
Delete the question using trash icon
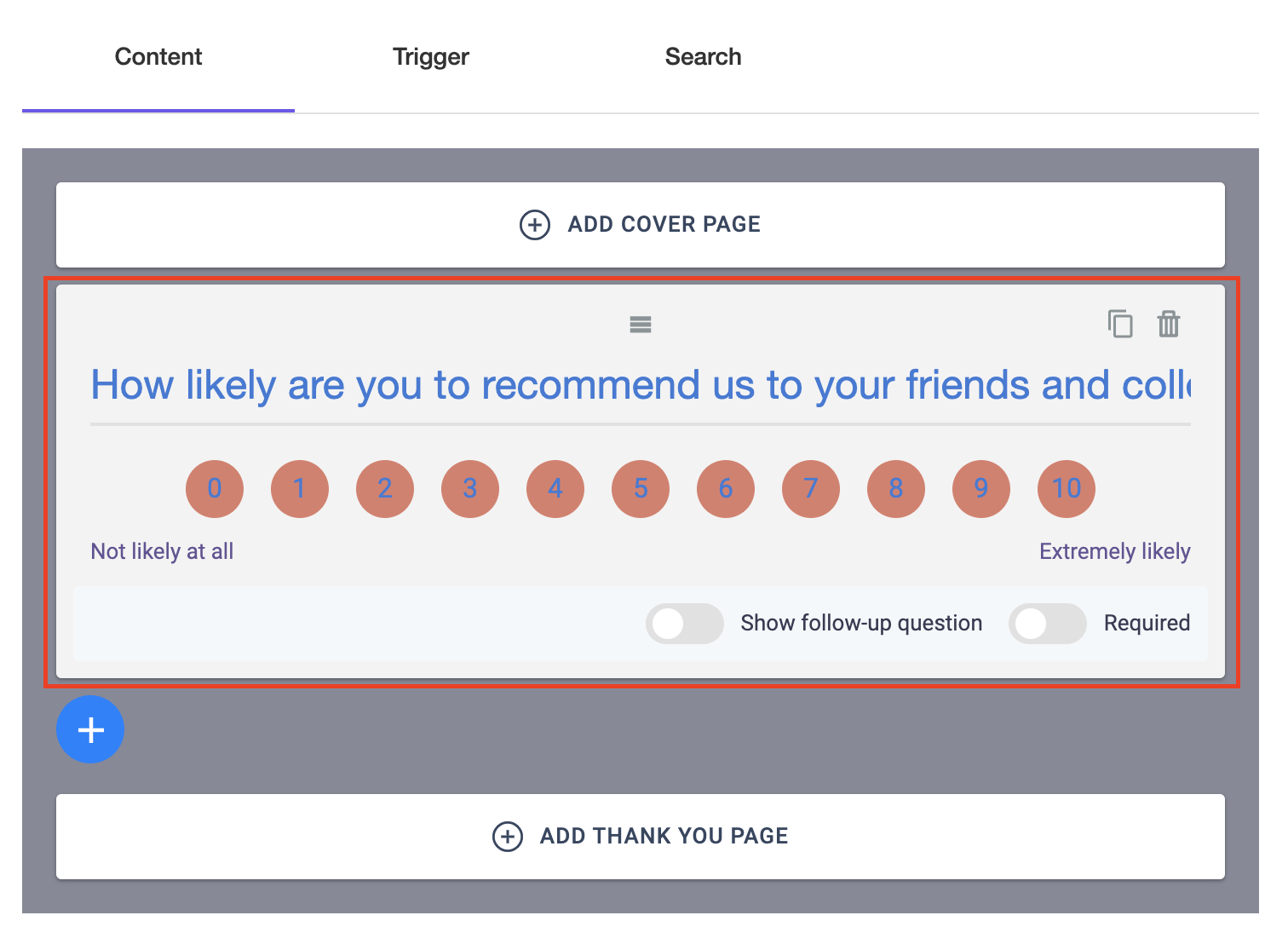pos(1169,325)
